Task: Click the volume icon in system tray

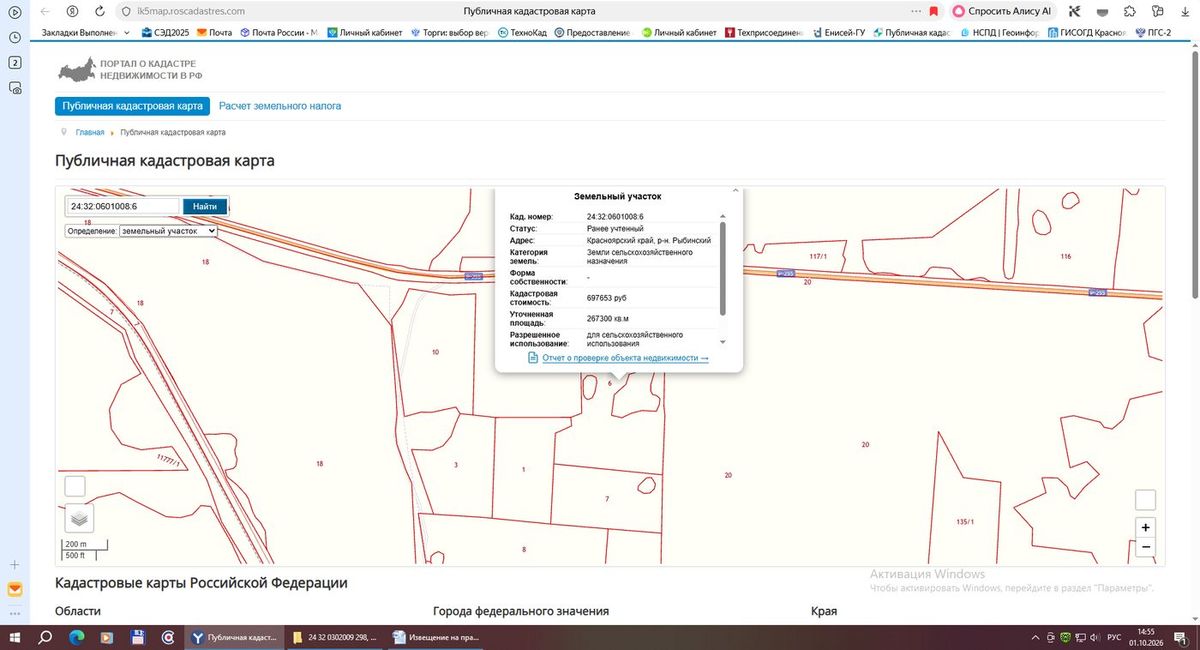Action: coord(1095,637)
